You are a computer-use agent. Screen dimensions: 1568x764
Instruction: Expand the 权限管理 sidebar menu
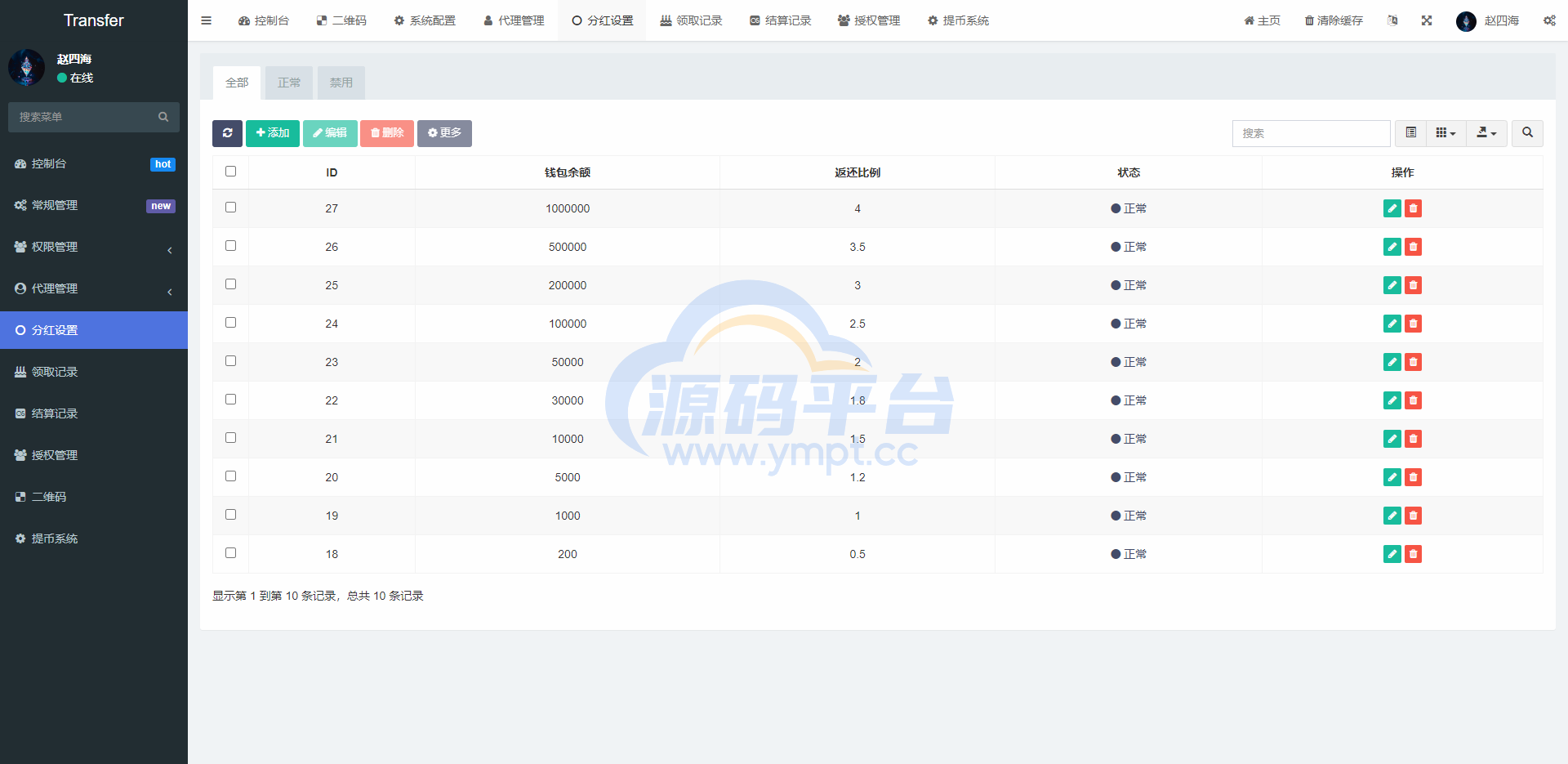[x=94, y=247]
